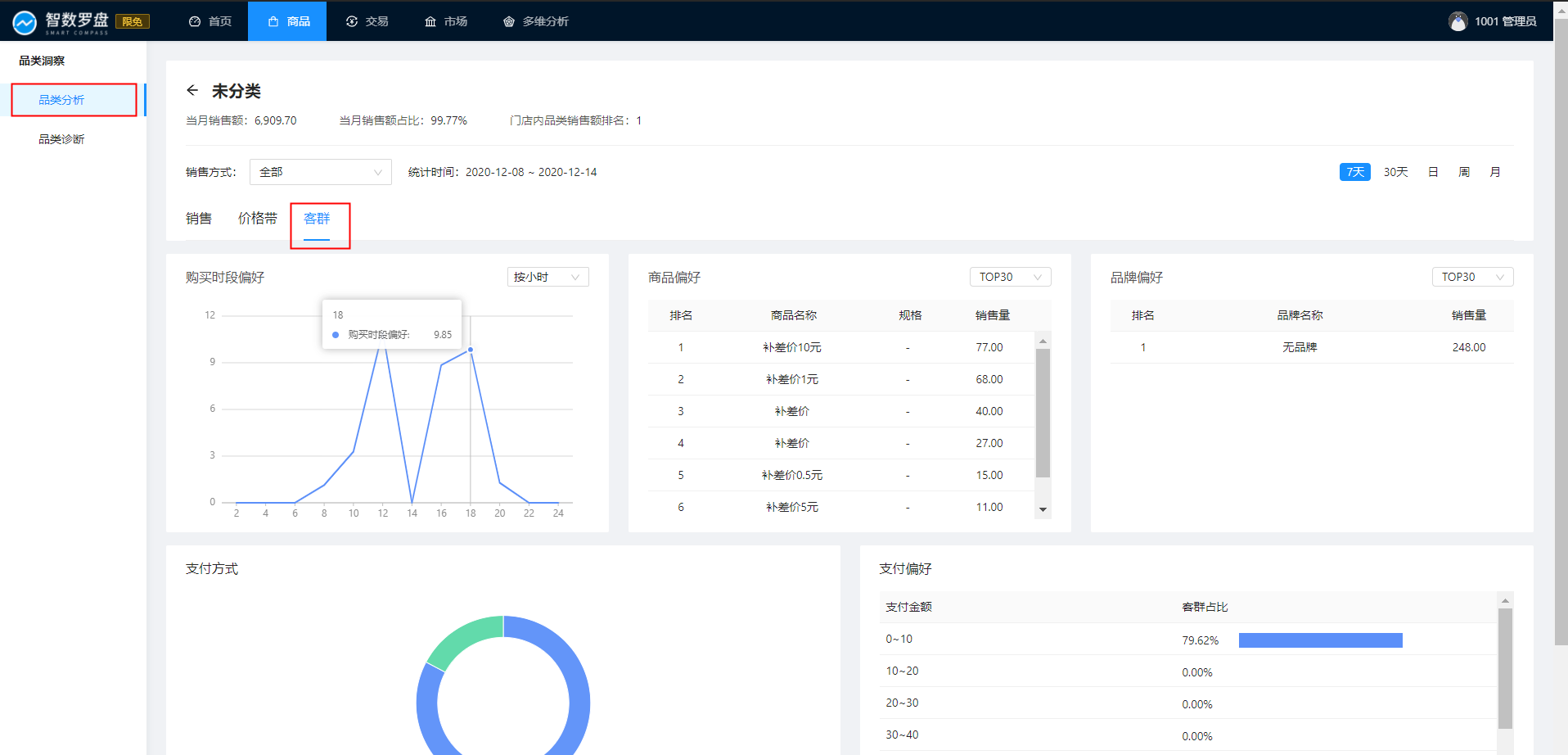Open the 销售方式 全部 dropdown
The width and height of the screenshot is (1568, 755).
click(320, 172)
